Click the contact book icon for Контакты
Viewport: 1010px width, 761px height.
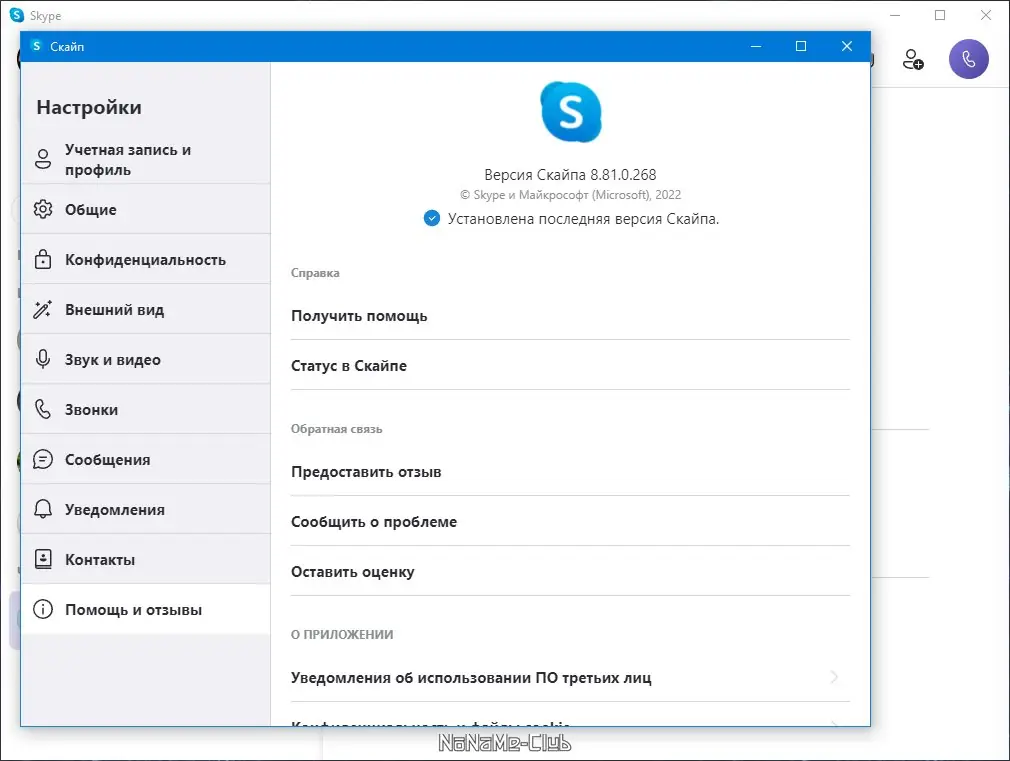click(43, 559)
